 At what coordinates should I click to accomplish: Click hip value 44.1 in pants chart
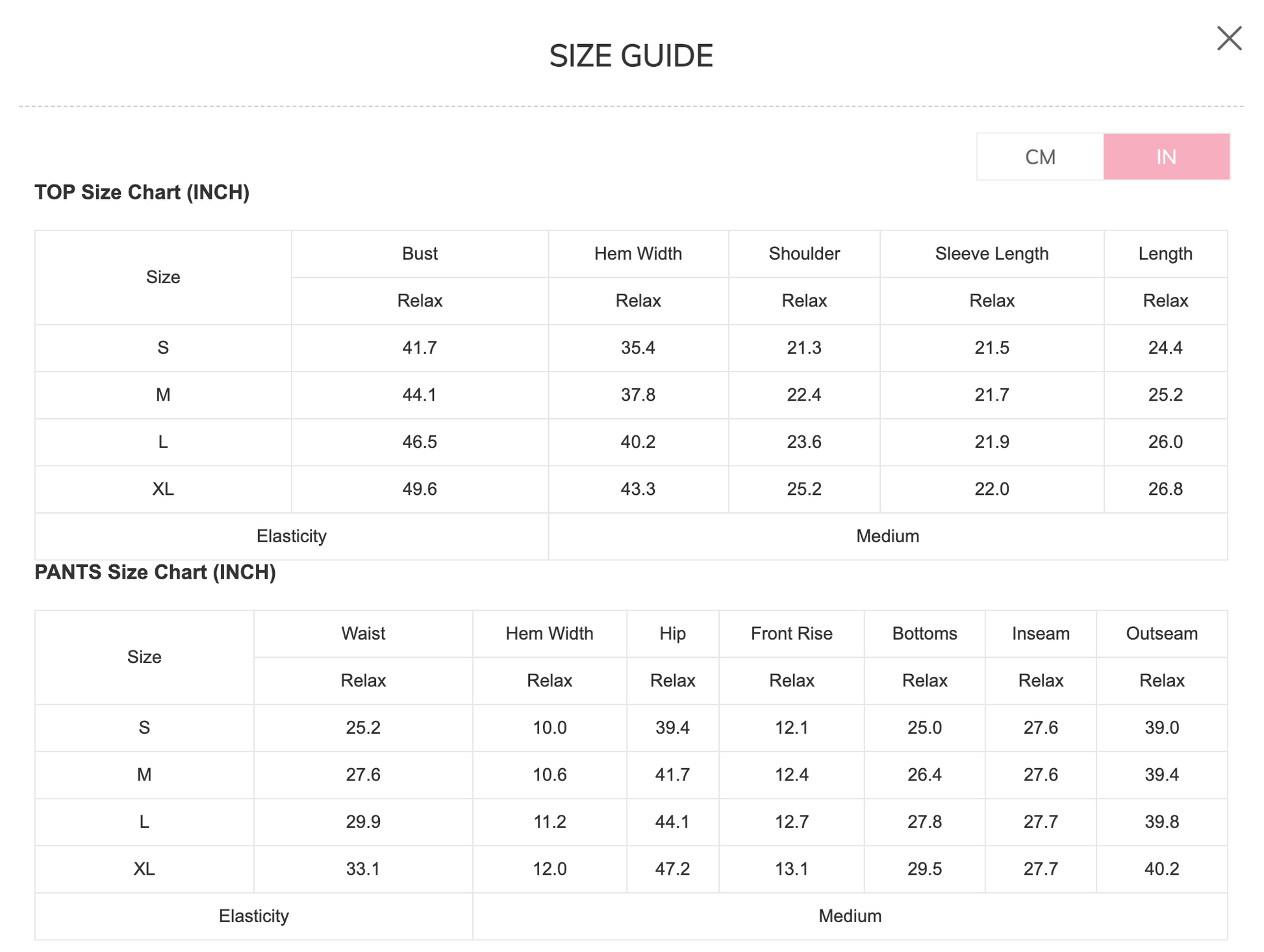(672, 822)
